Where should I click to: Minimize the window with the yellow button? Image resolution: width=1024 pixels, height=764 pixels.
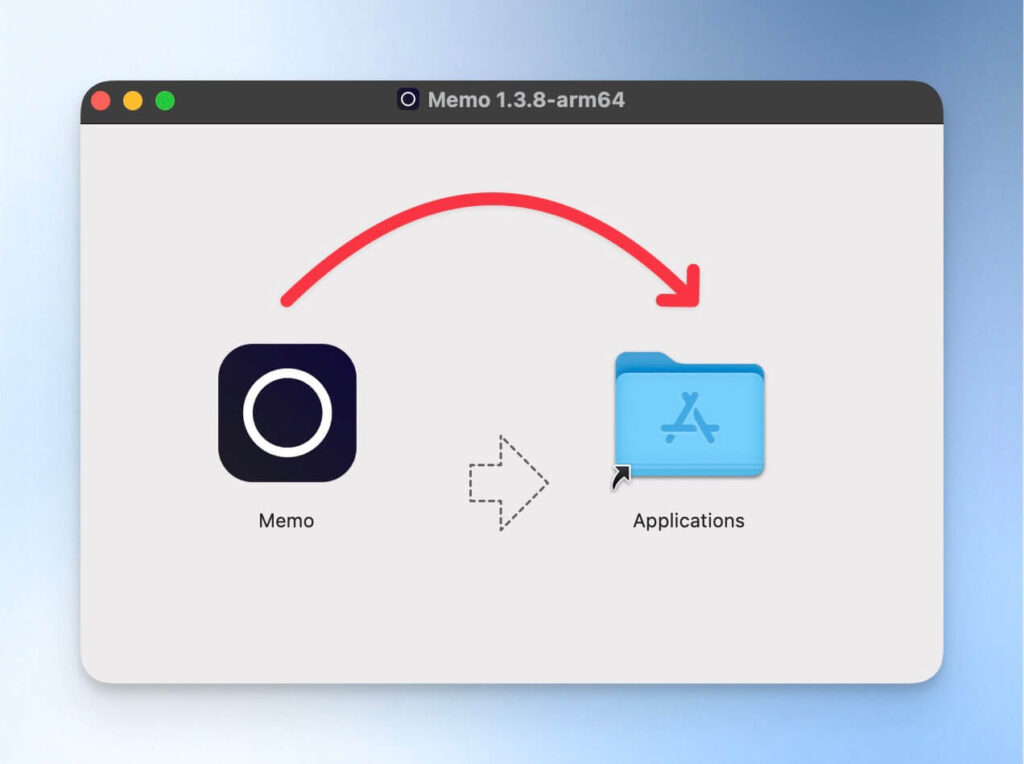[133, 101]
